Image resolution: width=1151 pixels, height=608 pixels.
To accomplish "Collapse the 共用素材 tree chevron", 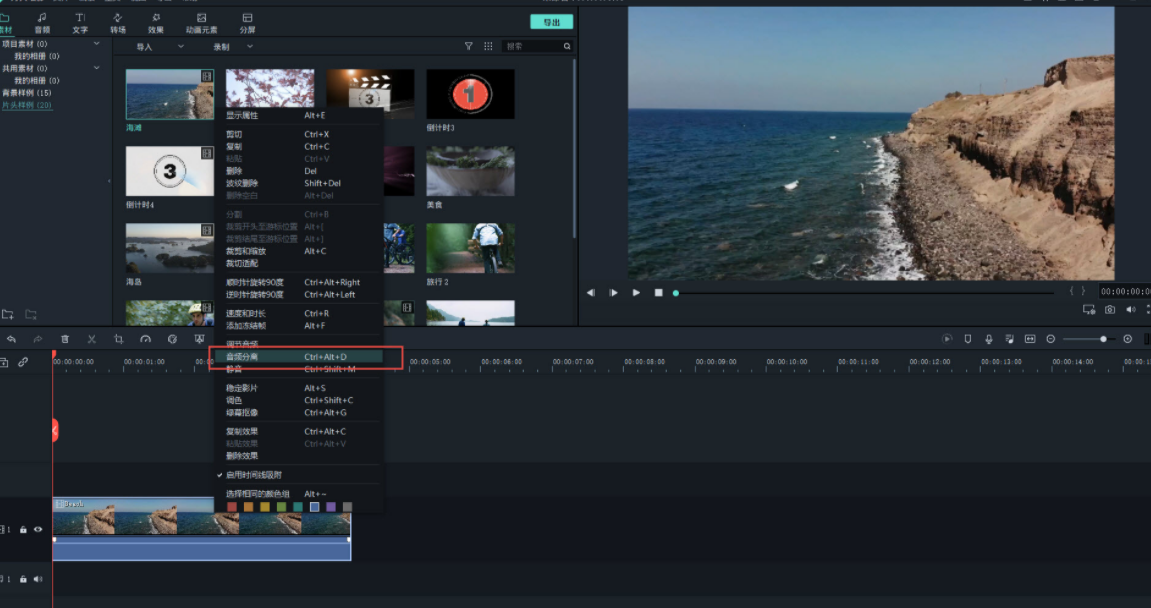I will coord(96,68).
